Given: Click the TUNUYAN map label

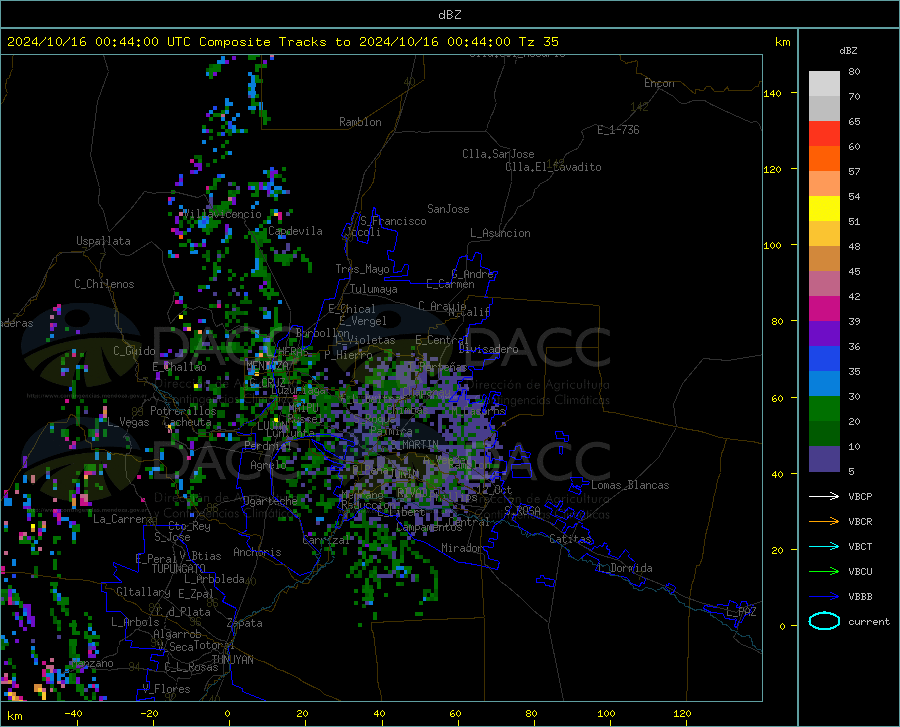Looking at the screenshot, I should pyautogui.click(x=232, y=659).
